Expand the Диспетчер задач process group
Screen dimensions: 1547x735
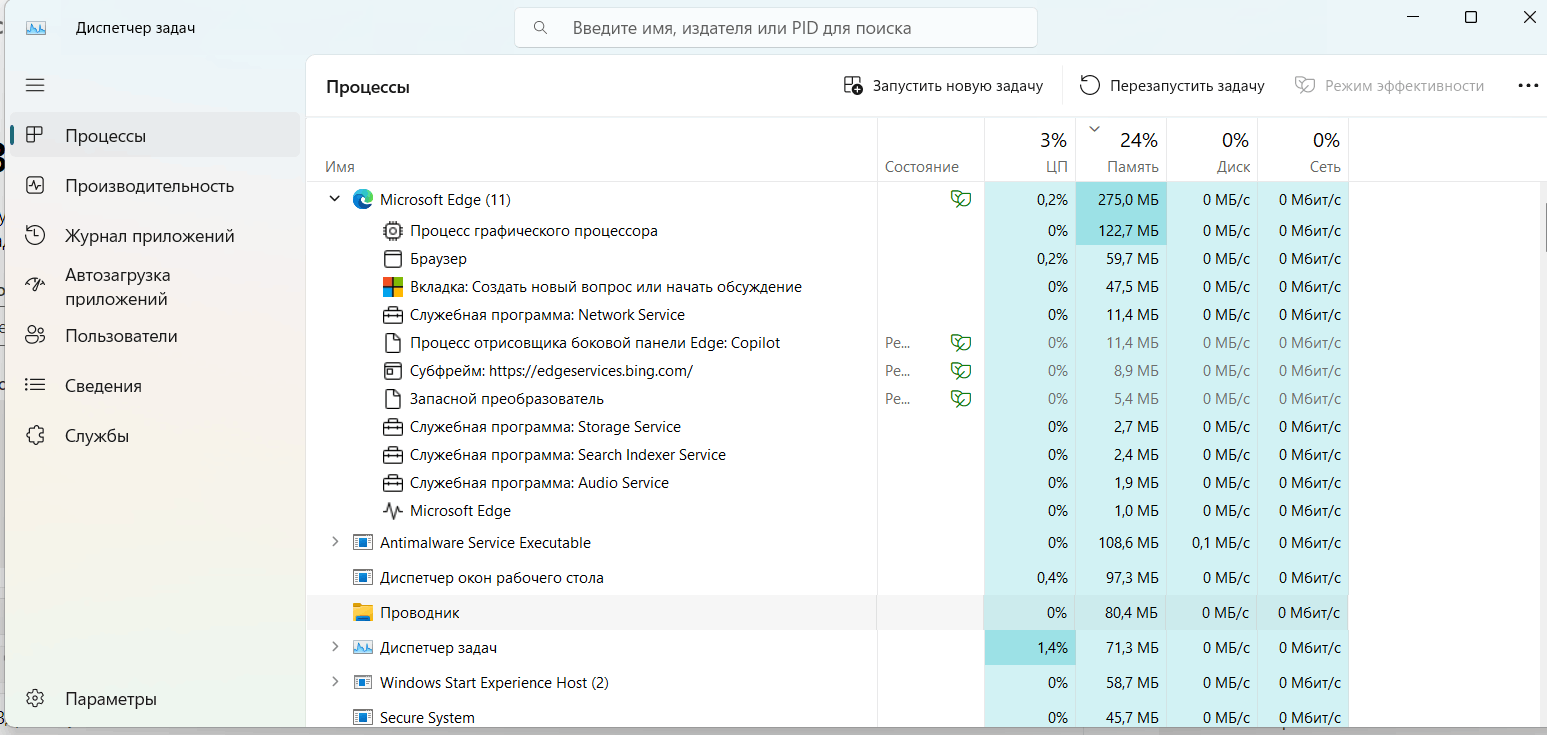click(x=335, y=647)
